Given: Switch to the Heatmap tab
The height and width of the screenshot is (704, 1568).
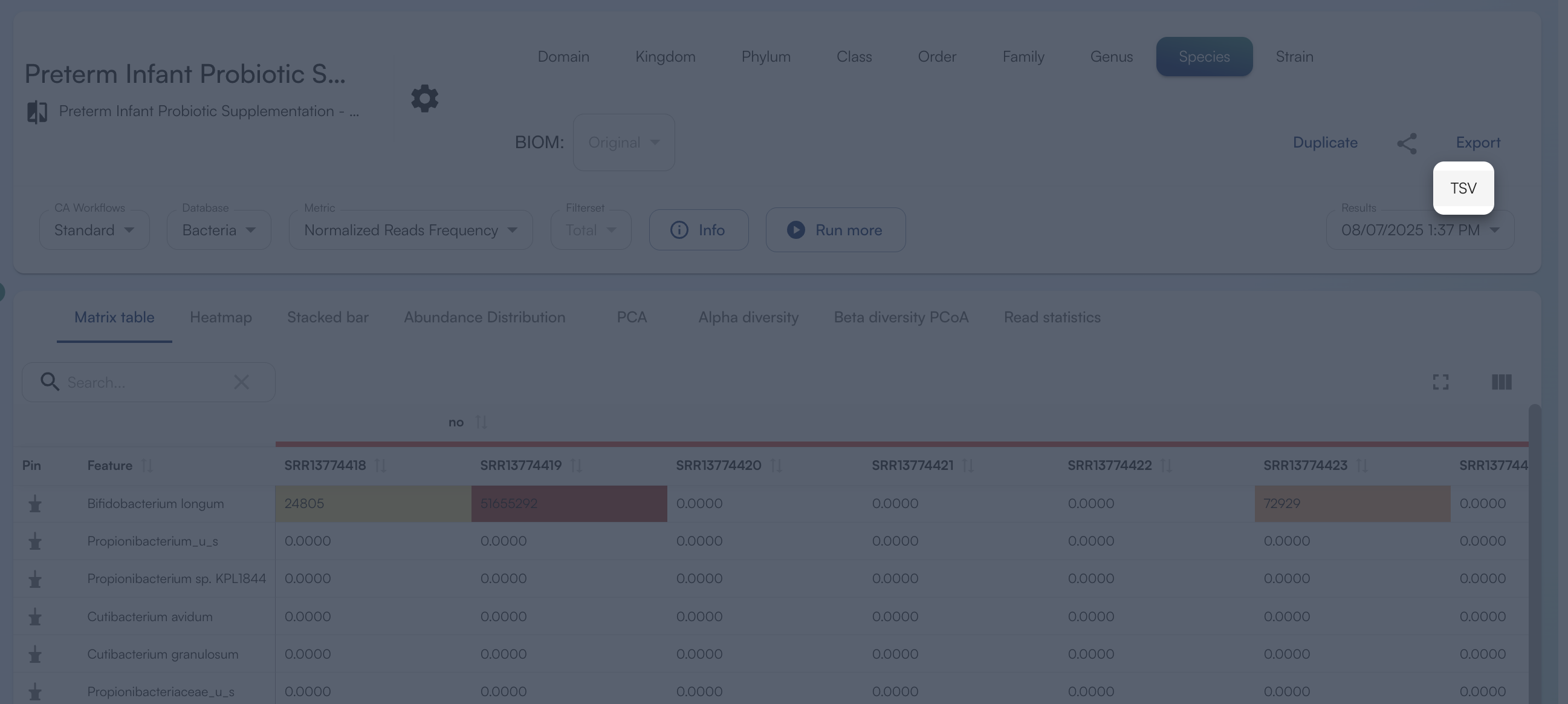Looking at the screenshot, I should (221, 318).
